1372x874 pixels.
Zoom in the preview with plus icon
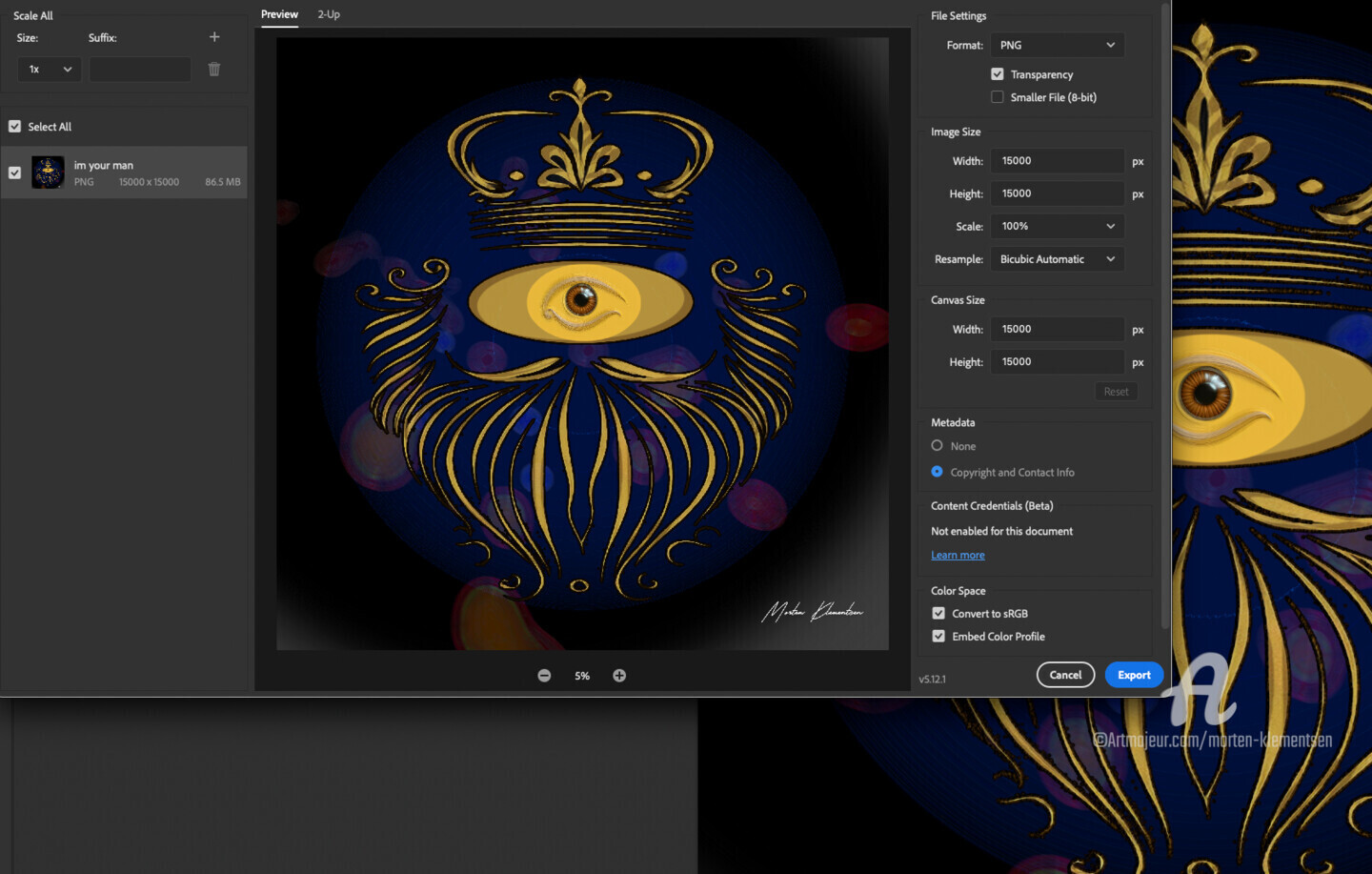[619, 675]
